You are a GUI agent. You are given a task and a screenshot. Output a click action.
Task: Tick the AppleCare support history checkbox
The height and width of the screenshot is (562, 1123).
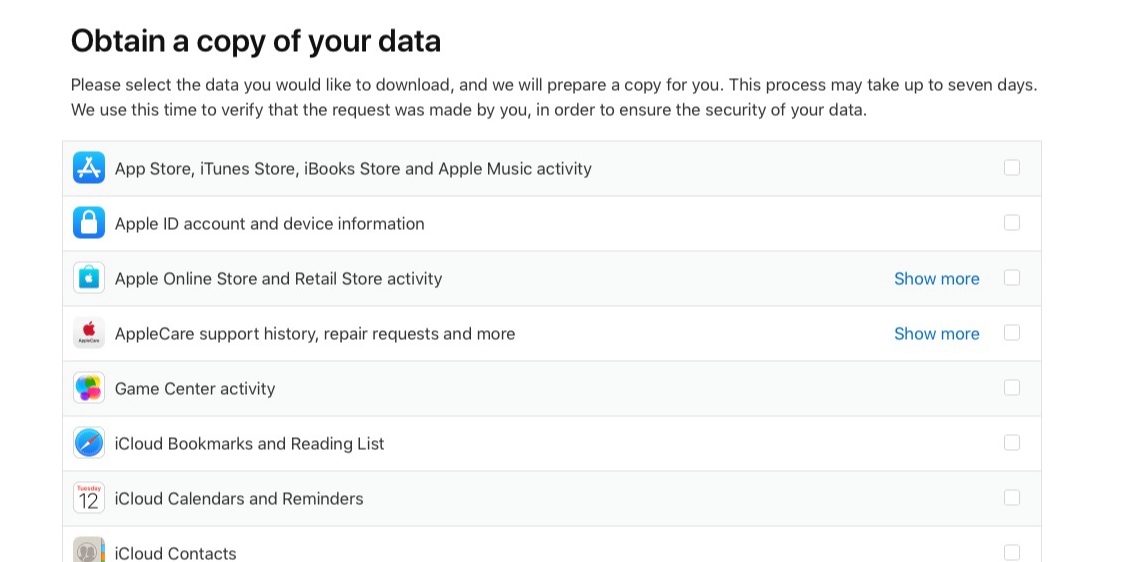coord(1012,333)
